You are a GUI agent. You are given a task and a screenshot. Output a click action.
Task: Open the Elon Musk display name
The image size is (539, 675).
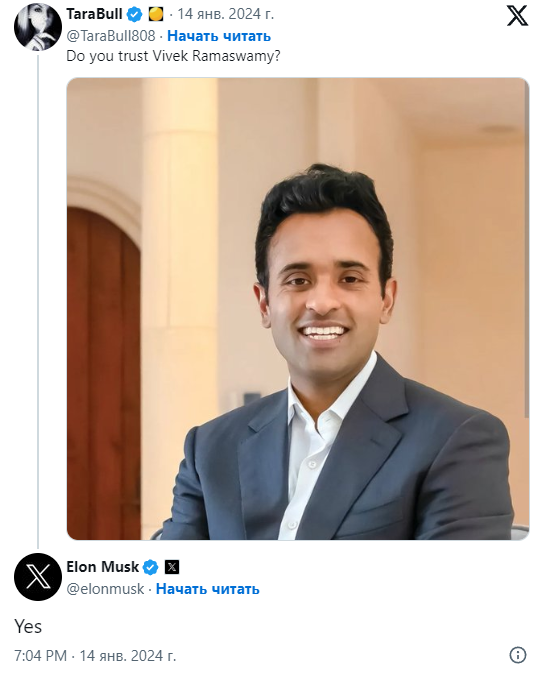102,567
